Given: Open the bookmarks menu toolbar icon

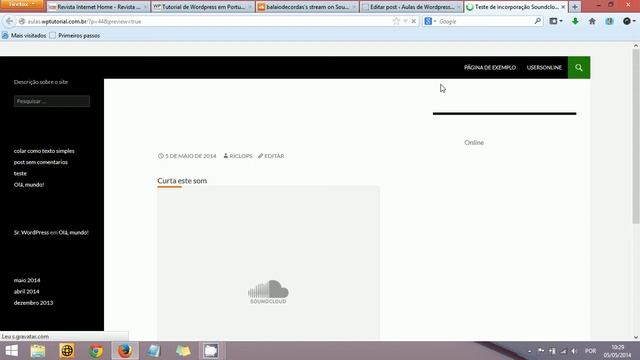Looking at the screenshot, I should [556, 21].
